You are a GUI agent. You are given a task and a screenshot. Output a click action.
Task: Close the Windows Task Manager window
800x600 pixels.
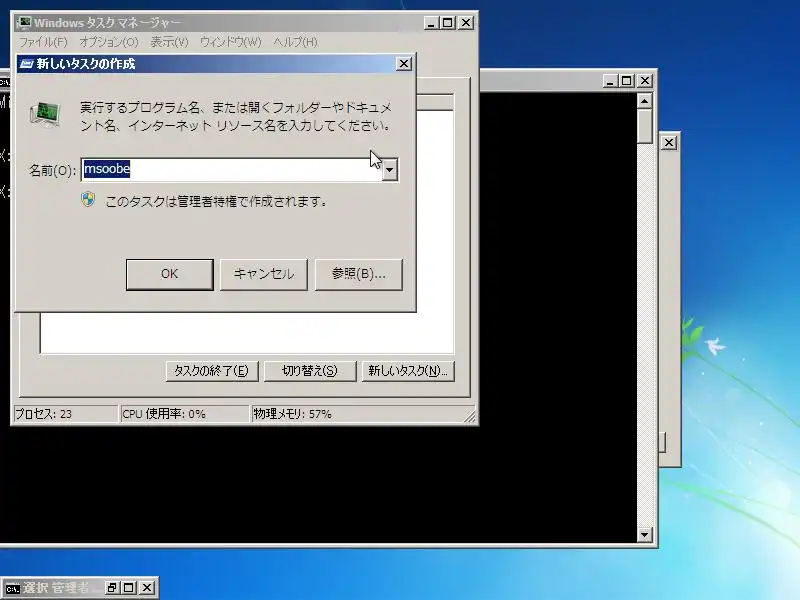coord(466,23)
